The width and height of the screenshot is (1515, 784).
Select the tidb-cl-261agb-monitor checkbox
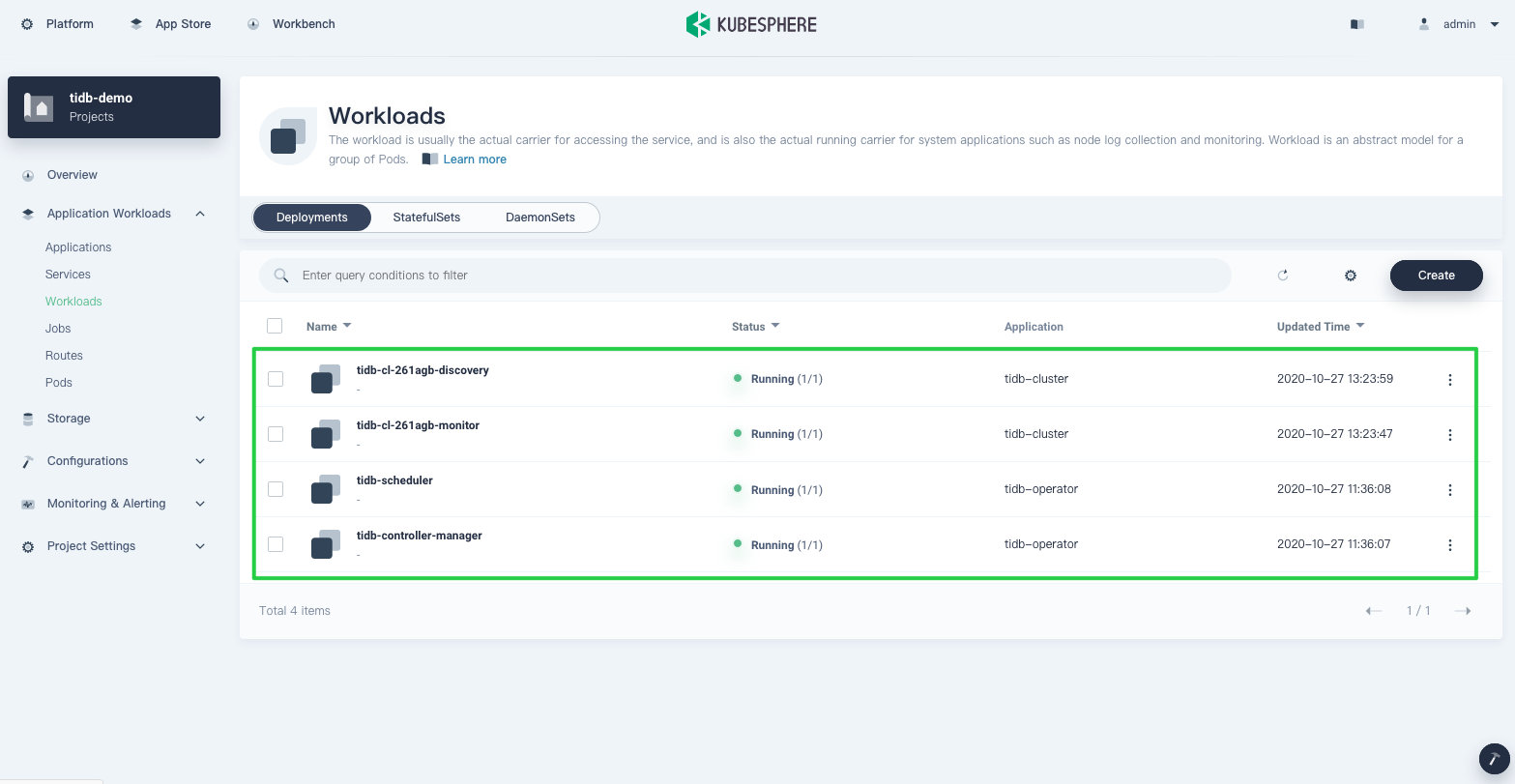coord(276,434)
